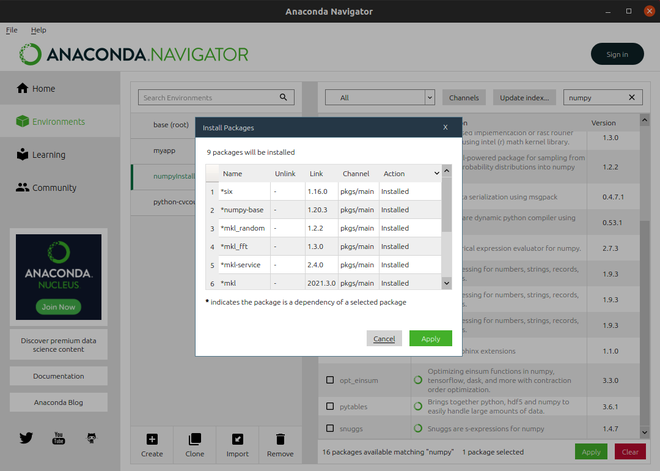
Task: Click the Remove environment trash icon
Action: (x=280, y=439)
